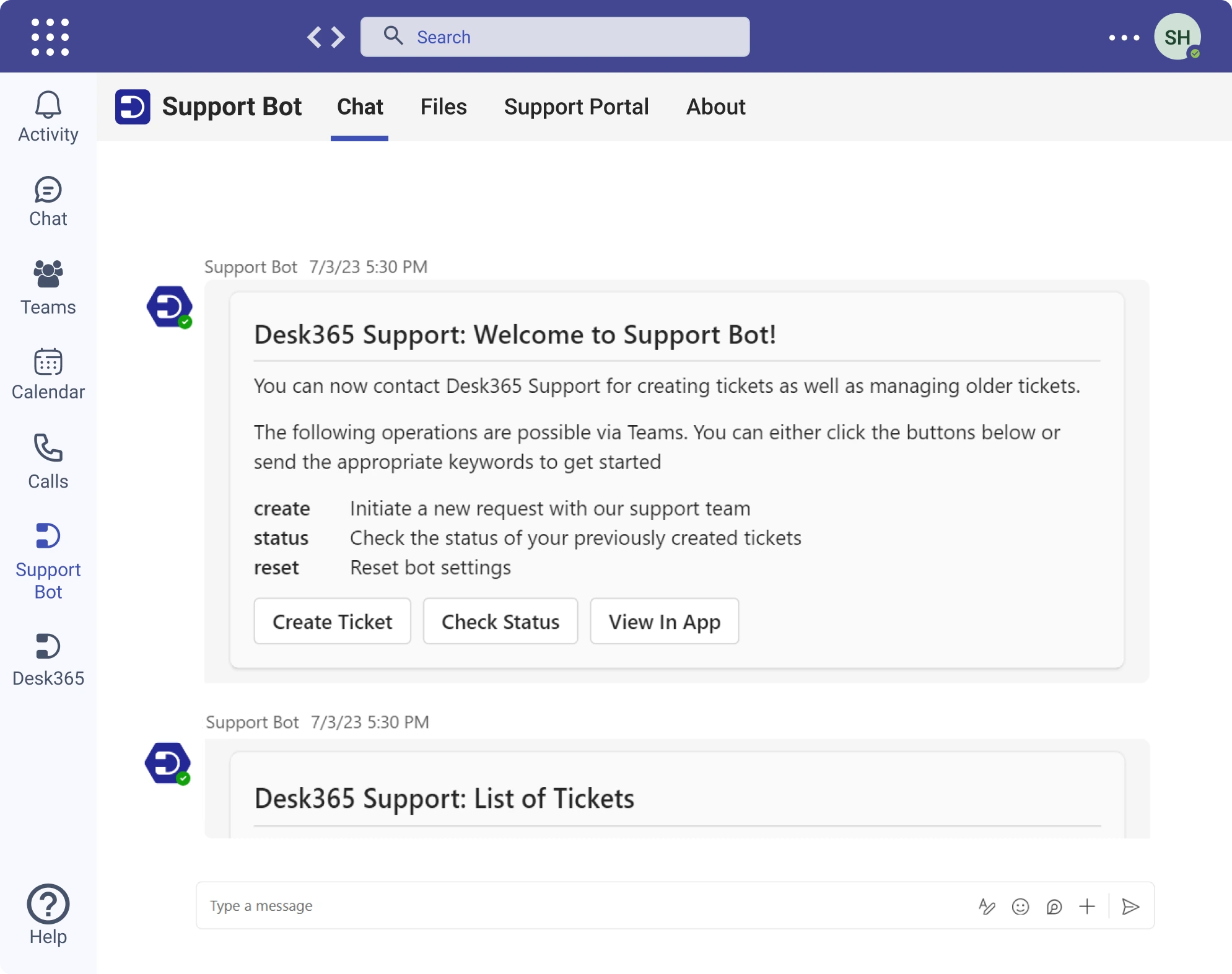Go to Calendar in the sidebar
The width and height of the screenshot is (1232, 974).
[x=48, y=374]
